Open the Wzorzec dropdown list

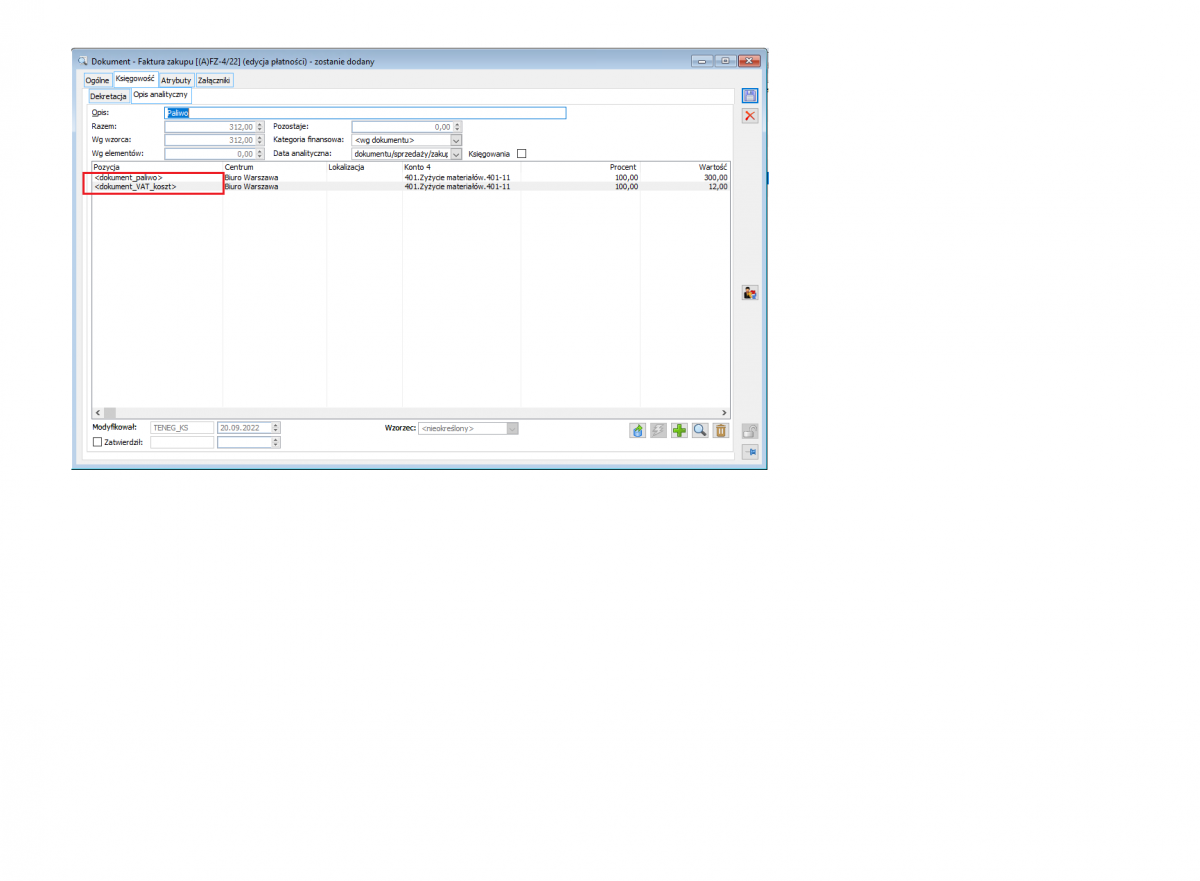(512, 428)
